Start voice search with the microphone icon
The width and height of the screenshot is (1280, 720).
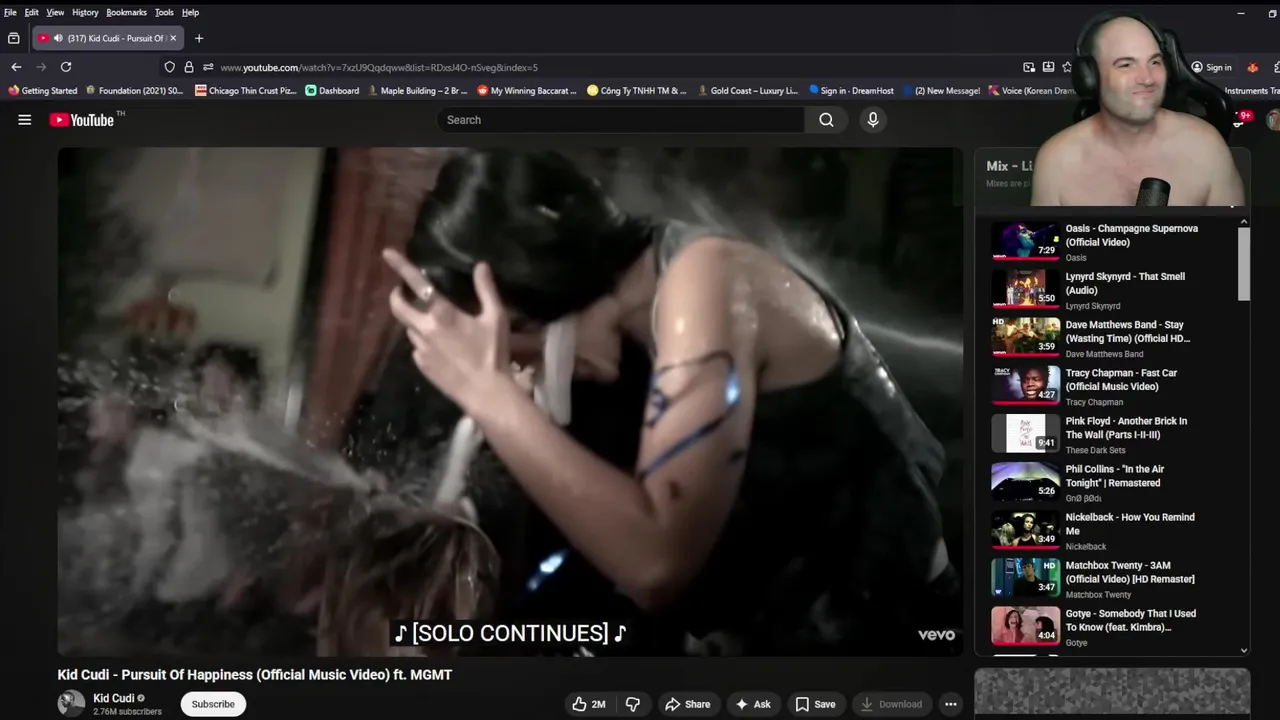pos(873,120)
